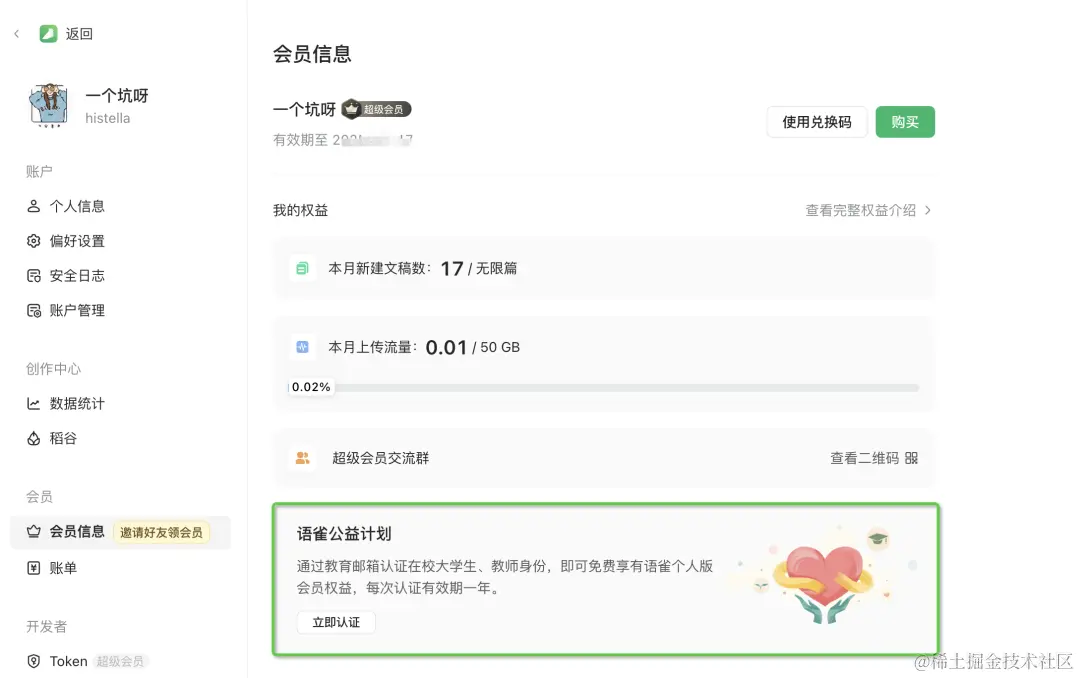Open 稻谷 via its droplet icon

(34, 438)
